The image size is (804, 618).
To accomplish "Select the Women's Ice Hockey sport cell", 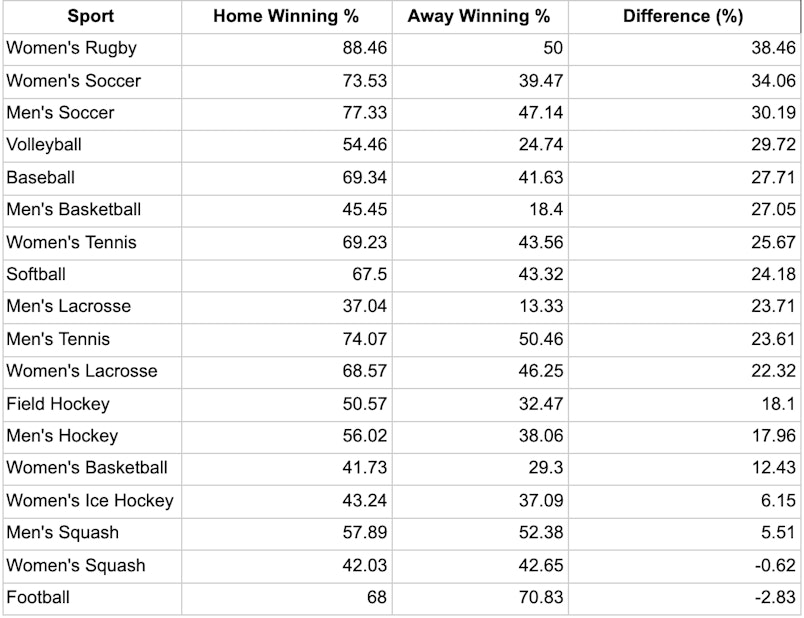I will (90, 501).
